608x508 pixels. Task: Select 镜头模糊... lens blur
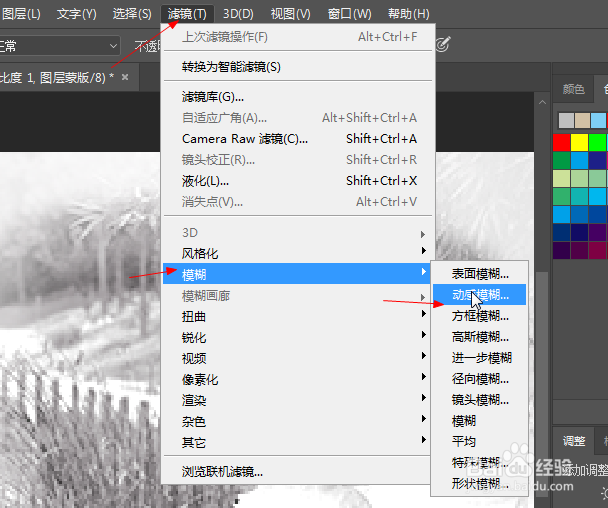pos(480,400)
